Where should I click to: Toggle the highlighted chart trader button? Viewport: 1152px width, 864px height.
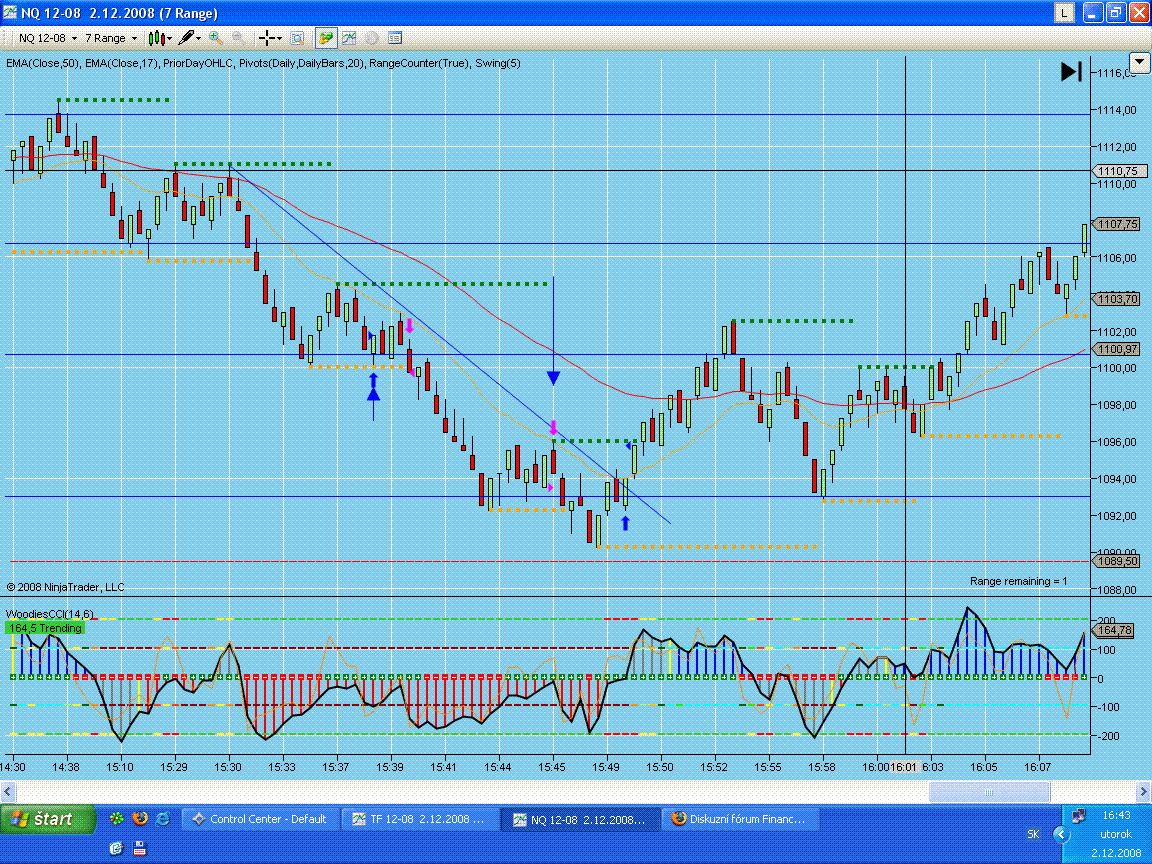pyautogui.click(x=326, y=38)
